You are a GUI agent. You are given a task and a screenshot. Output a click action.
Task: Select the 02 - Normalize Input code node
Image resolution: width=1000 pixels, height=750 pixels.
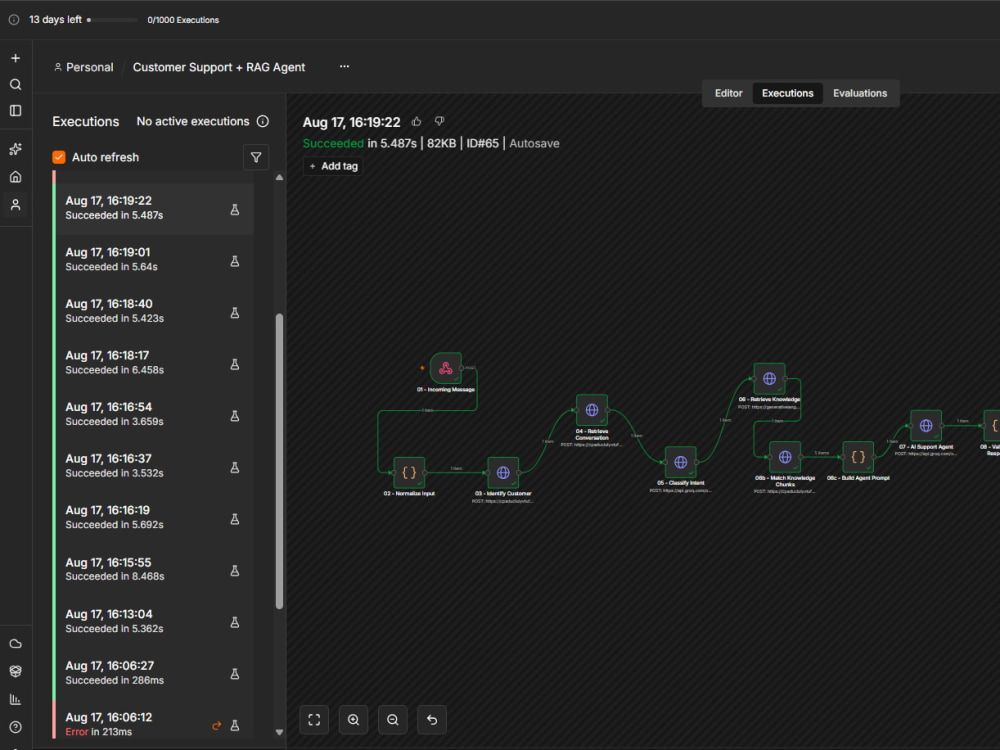[x=409, y=473]
